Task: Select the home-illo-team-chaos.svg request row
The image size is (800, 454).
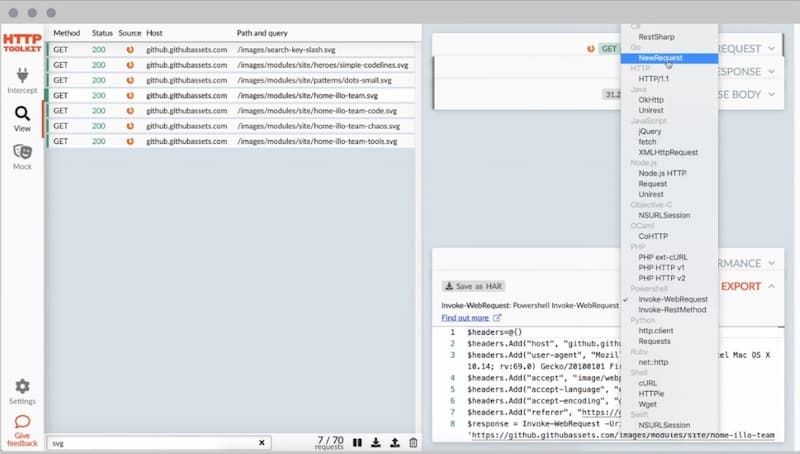Action: [232, 126]
